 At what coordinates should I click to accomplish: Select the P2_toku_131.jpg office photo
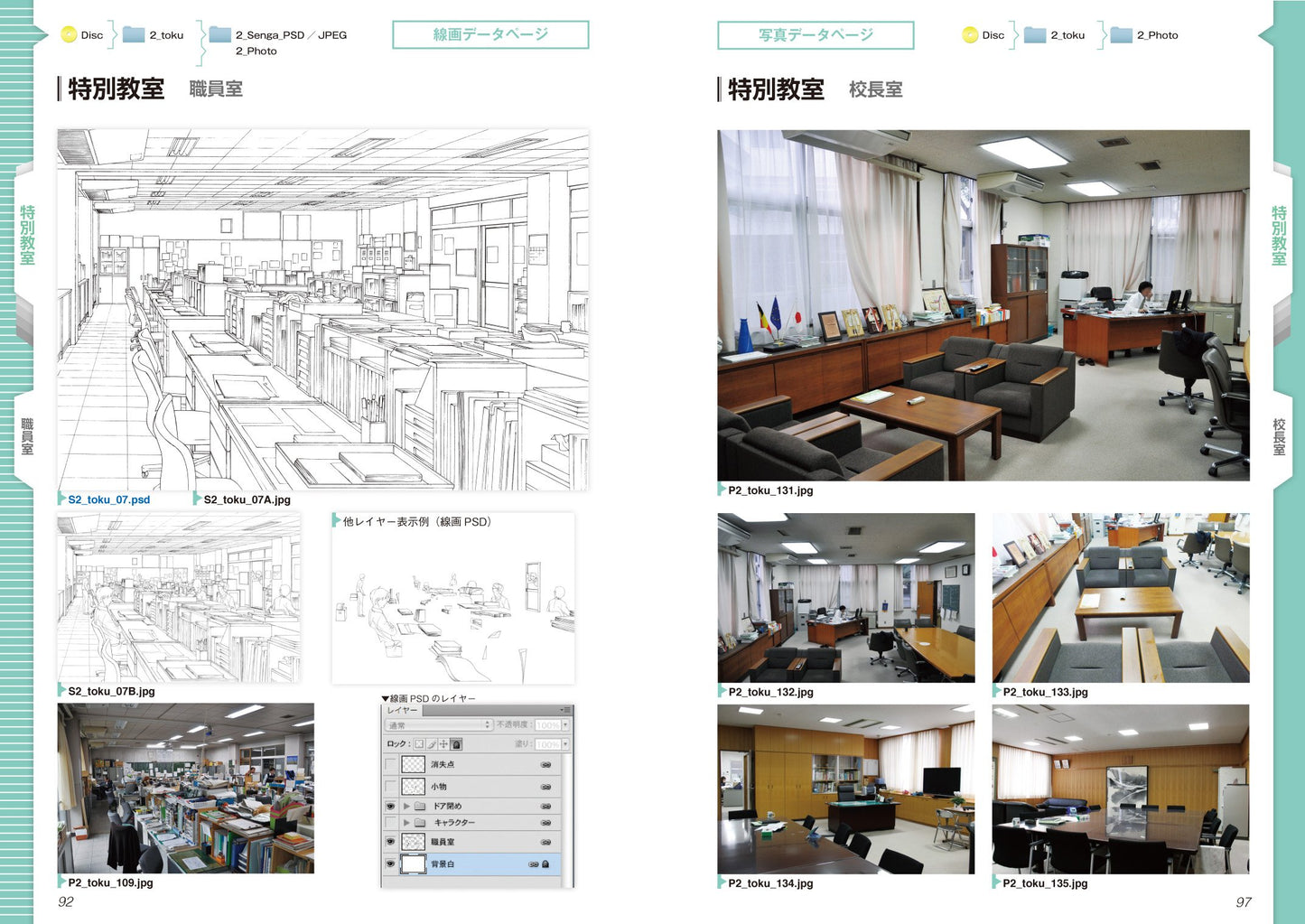[x=983, y=305]
